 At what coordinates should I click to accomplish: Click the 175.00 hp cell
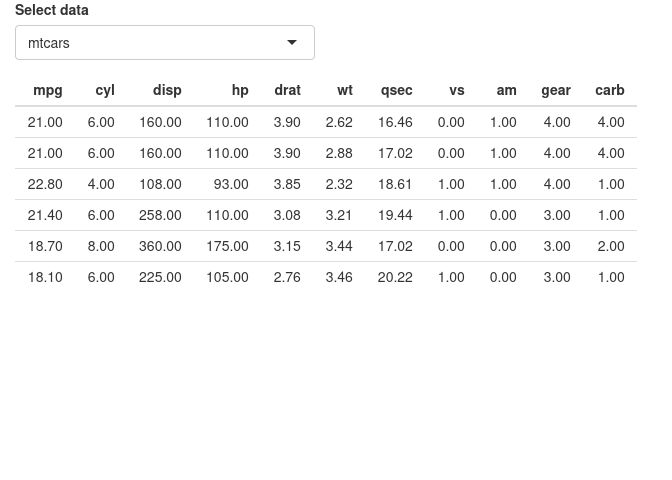[228, 246]
